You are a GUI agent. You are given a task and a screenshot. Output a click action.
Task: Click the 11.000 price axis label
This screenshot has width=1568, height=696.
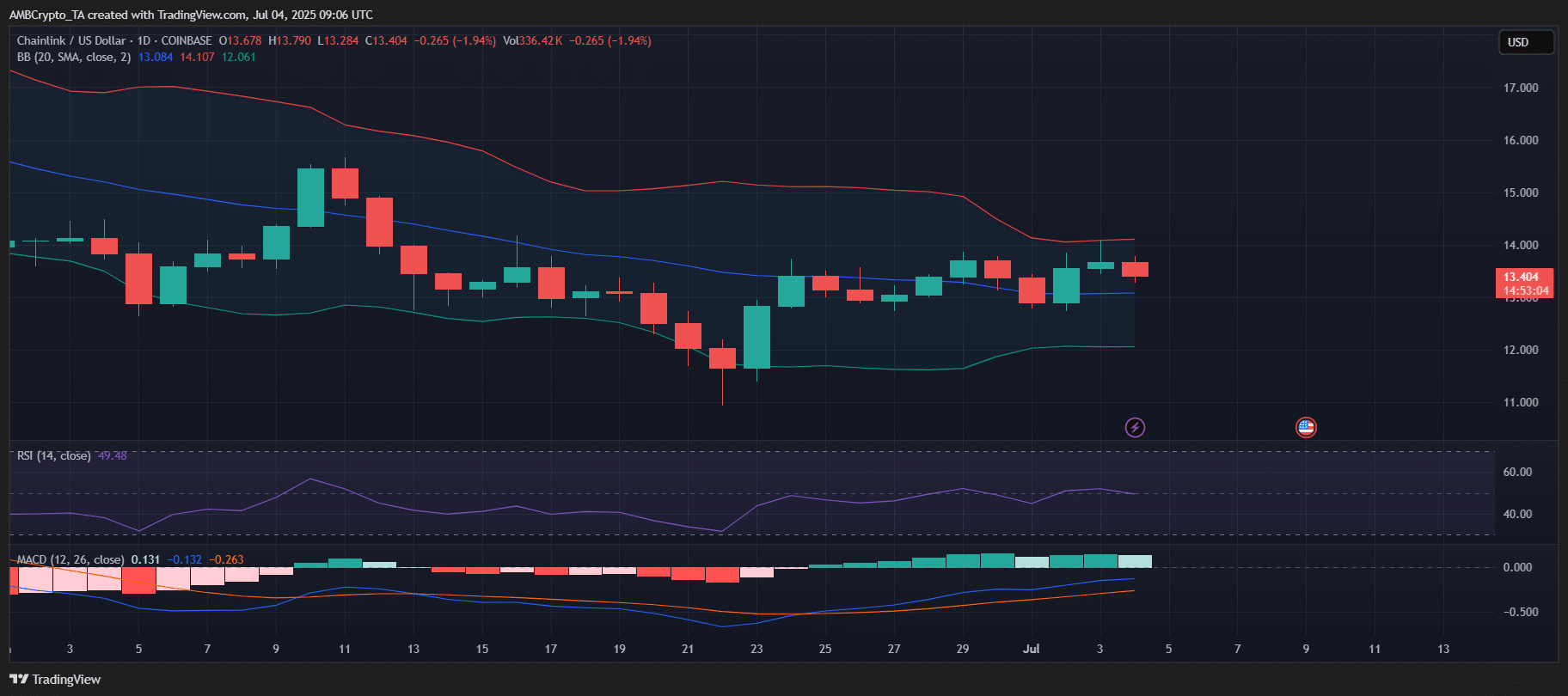pyautogui.click(x=1521, y=402)
